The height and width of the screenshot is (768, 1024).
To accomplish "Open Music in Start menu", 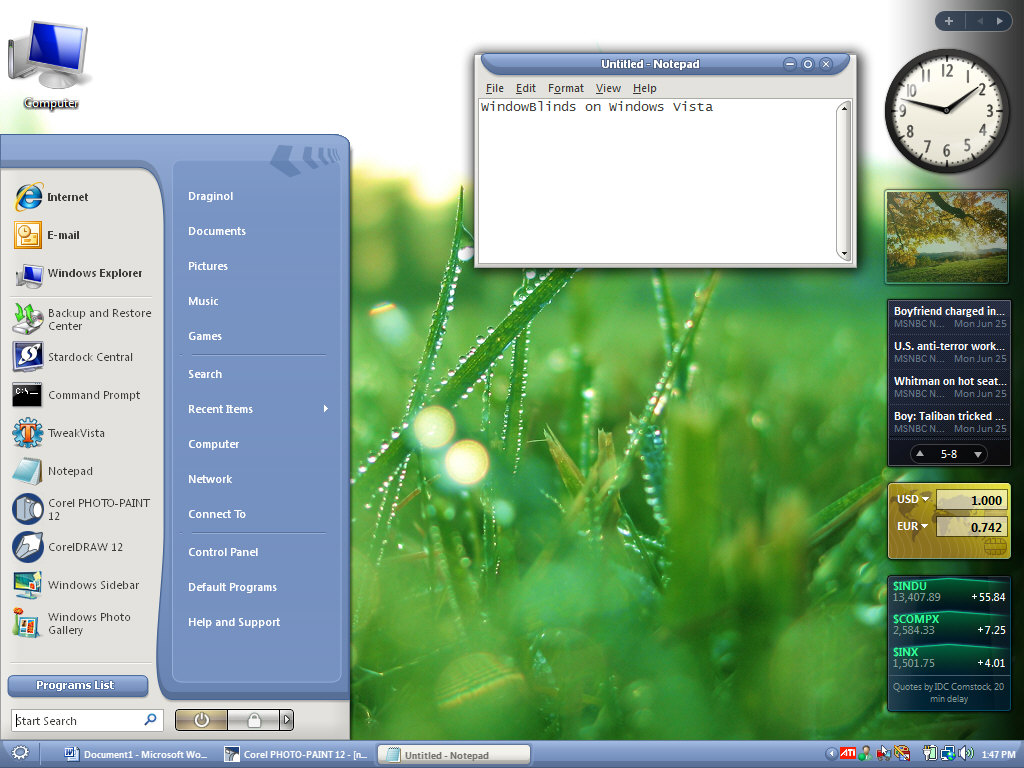I will pyautogui.click(x=203, y=301).
